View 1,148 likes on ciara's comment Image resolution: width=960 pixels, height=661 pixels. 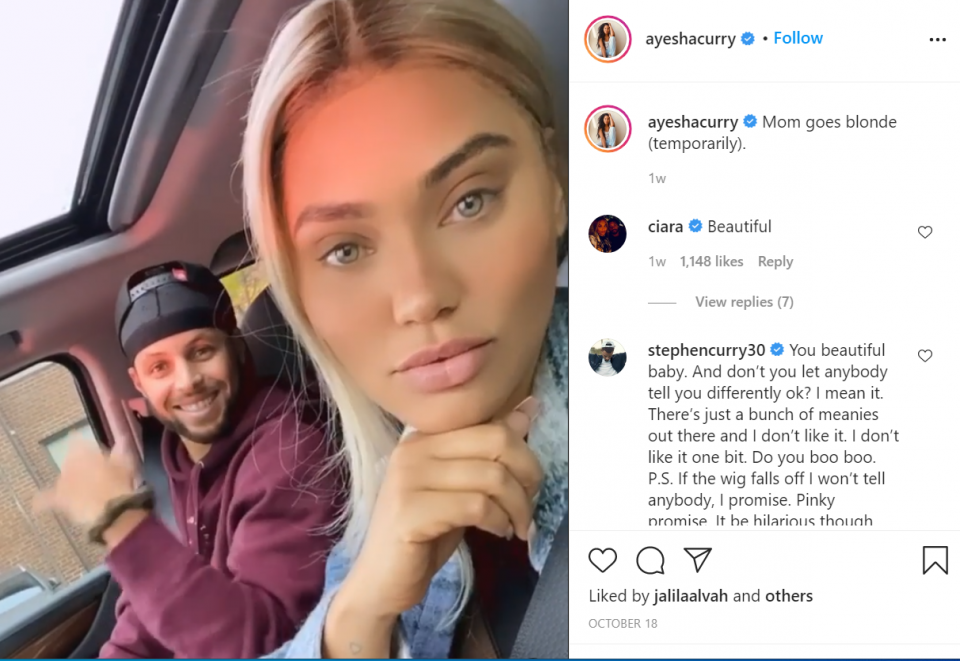[711, 262]
